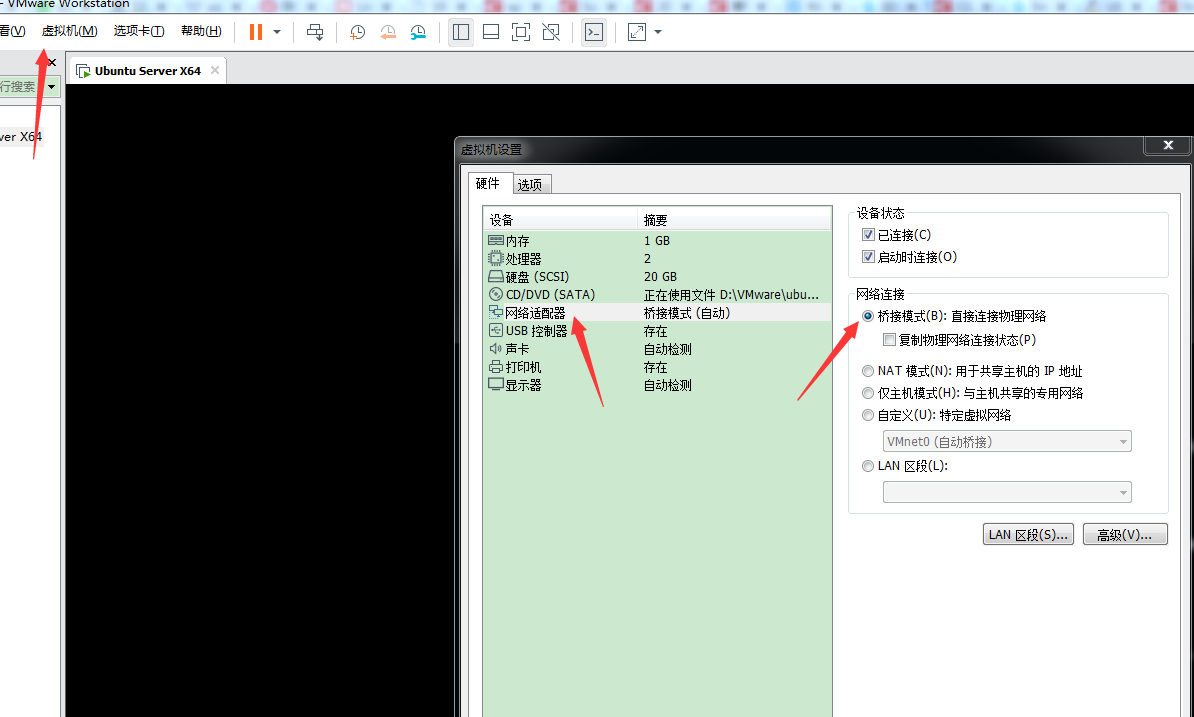Open the empty LAN 区段 combo box
1194x717 pixels.
coord(1007,492)
